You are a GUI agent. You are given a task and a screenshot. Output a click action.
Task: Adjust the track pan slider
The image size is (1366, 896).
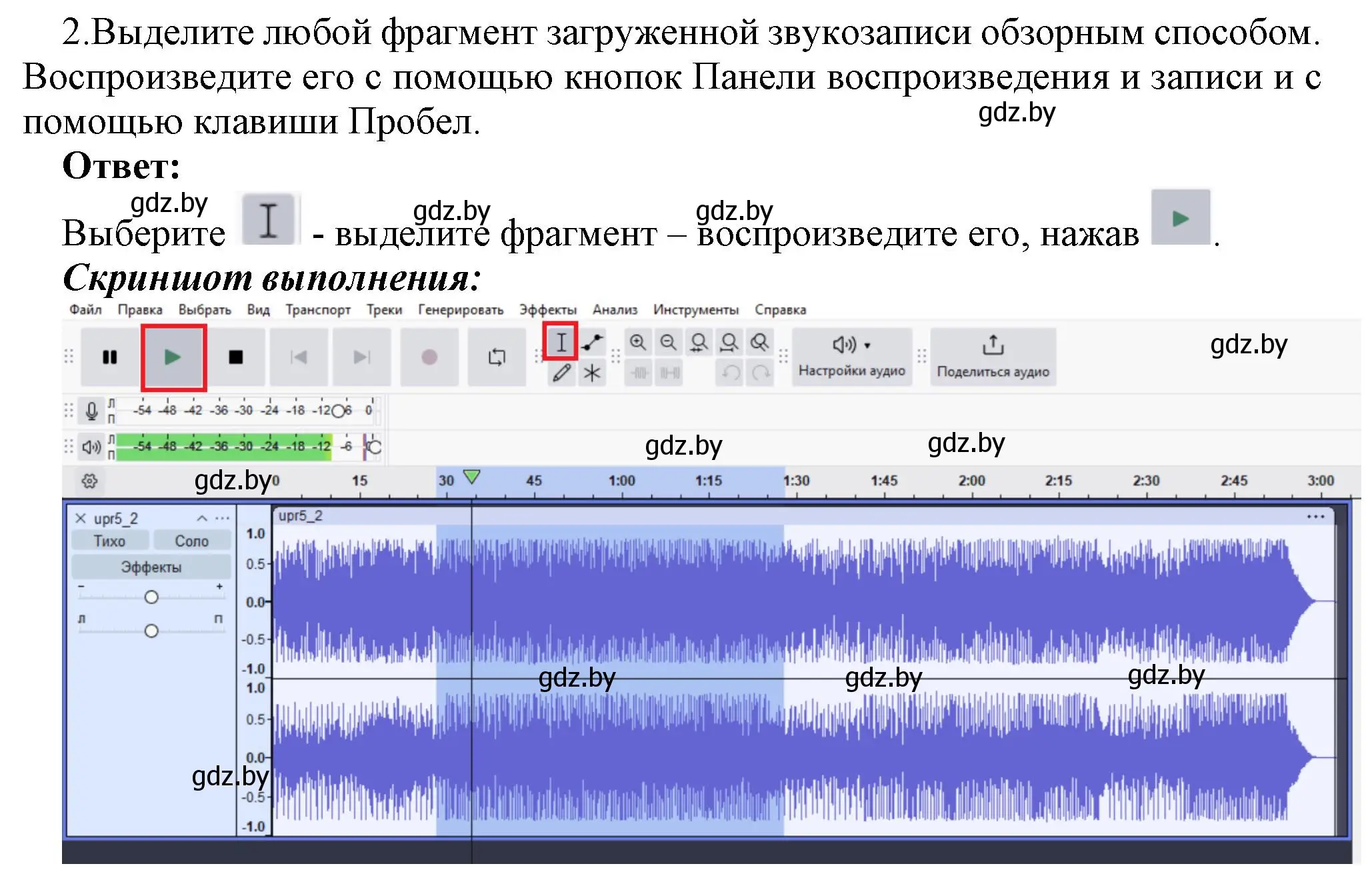151,631
